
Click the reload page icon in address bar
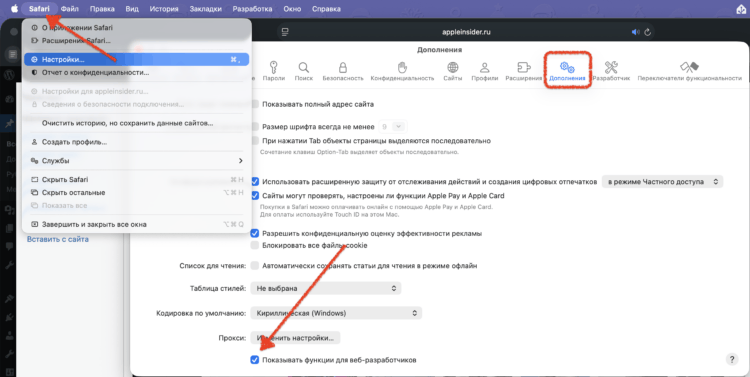pyautogui.click(x=648, y=32)
